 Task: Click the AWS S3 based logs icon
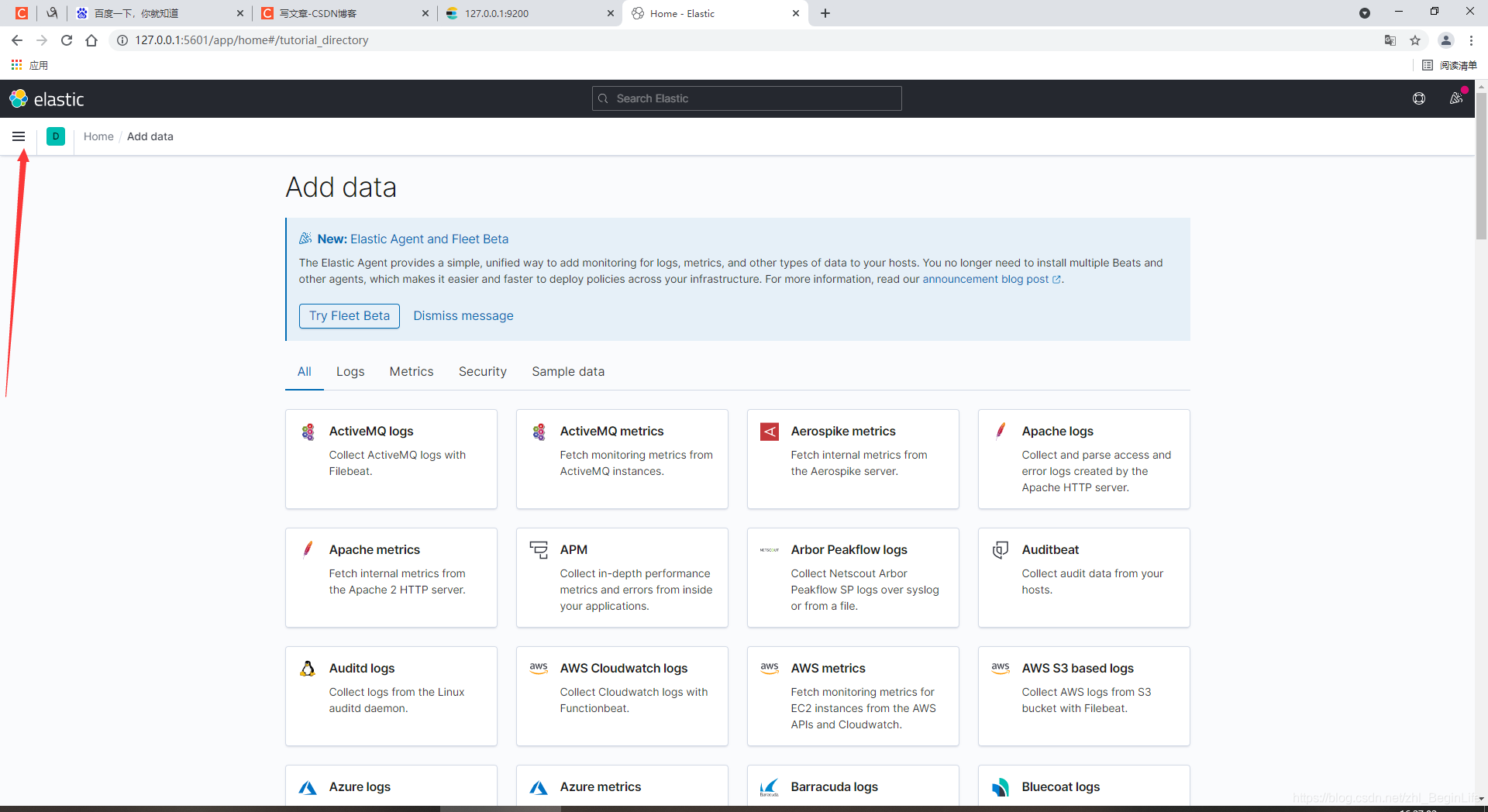pyautogui.click(x=1001, y=668)
